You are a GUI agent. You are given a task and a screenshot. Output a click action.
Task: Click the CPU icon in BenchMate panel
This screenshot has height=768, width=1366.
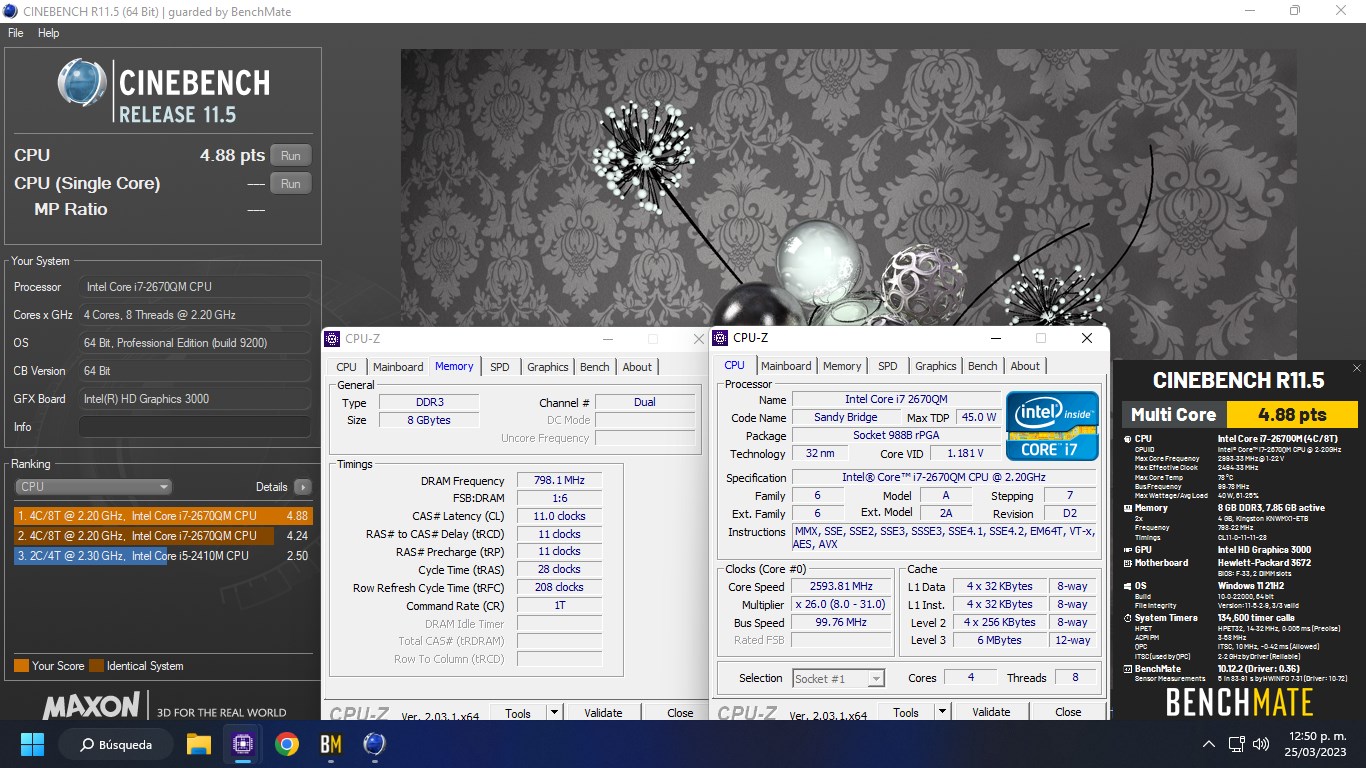click(x=1126, y=439)
